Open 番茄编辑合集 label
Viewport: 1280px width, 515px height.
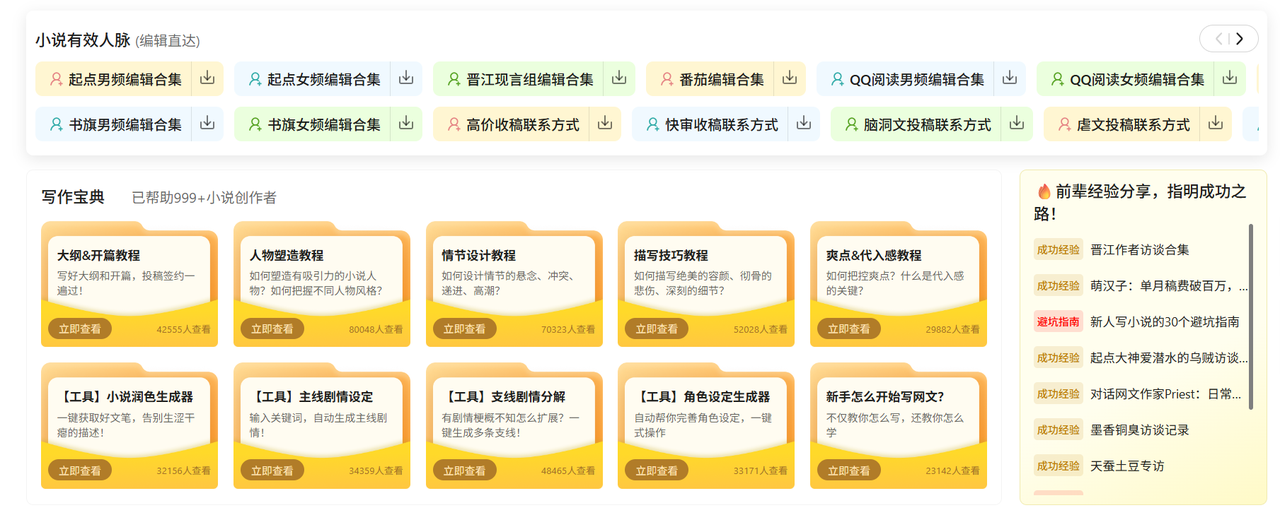click(x=721, y=79)
